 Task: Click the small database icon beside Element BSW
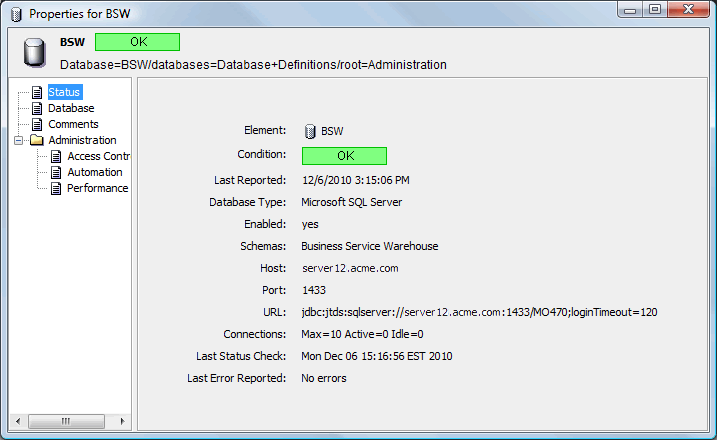coord(310,131)
